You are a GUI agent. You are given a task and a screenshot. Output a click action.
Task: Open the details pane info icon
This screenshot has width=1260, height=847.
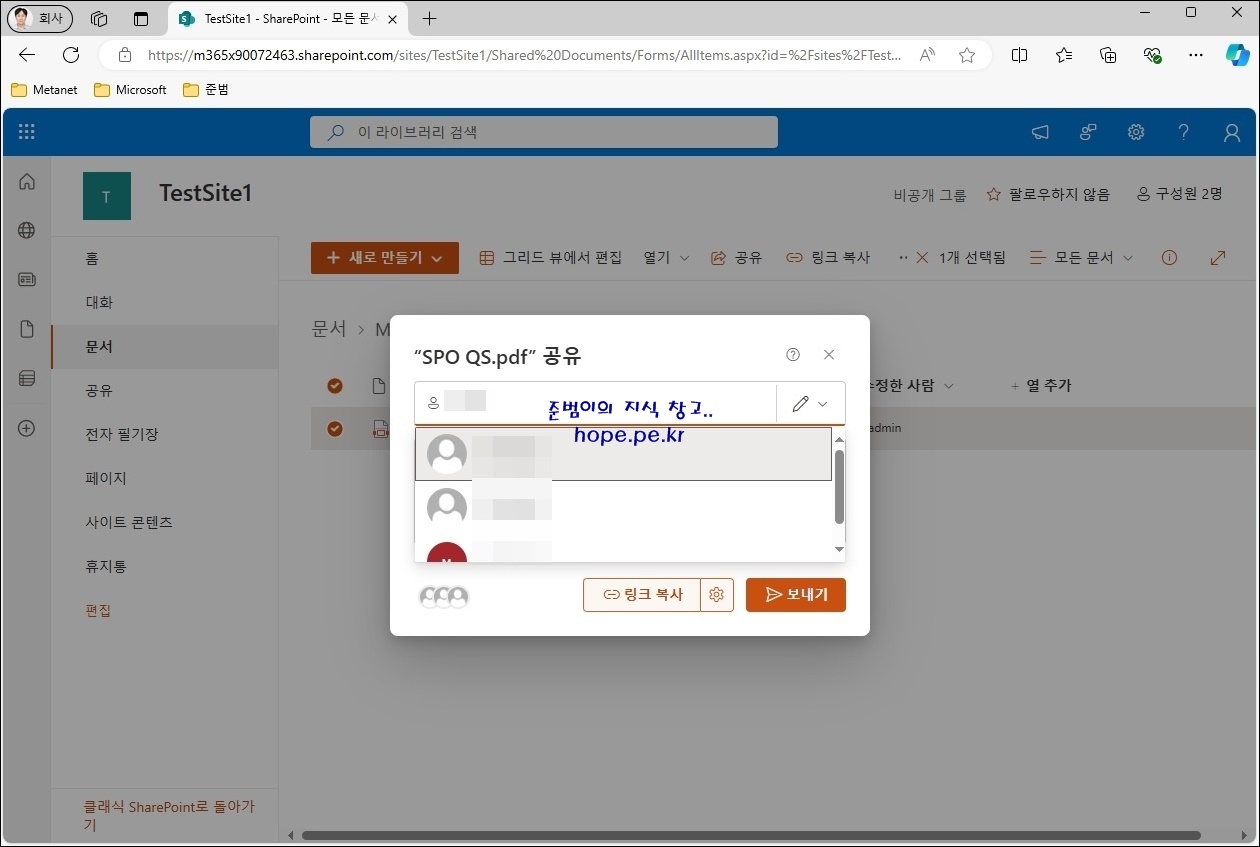point(1169,257)
